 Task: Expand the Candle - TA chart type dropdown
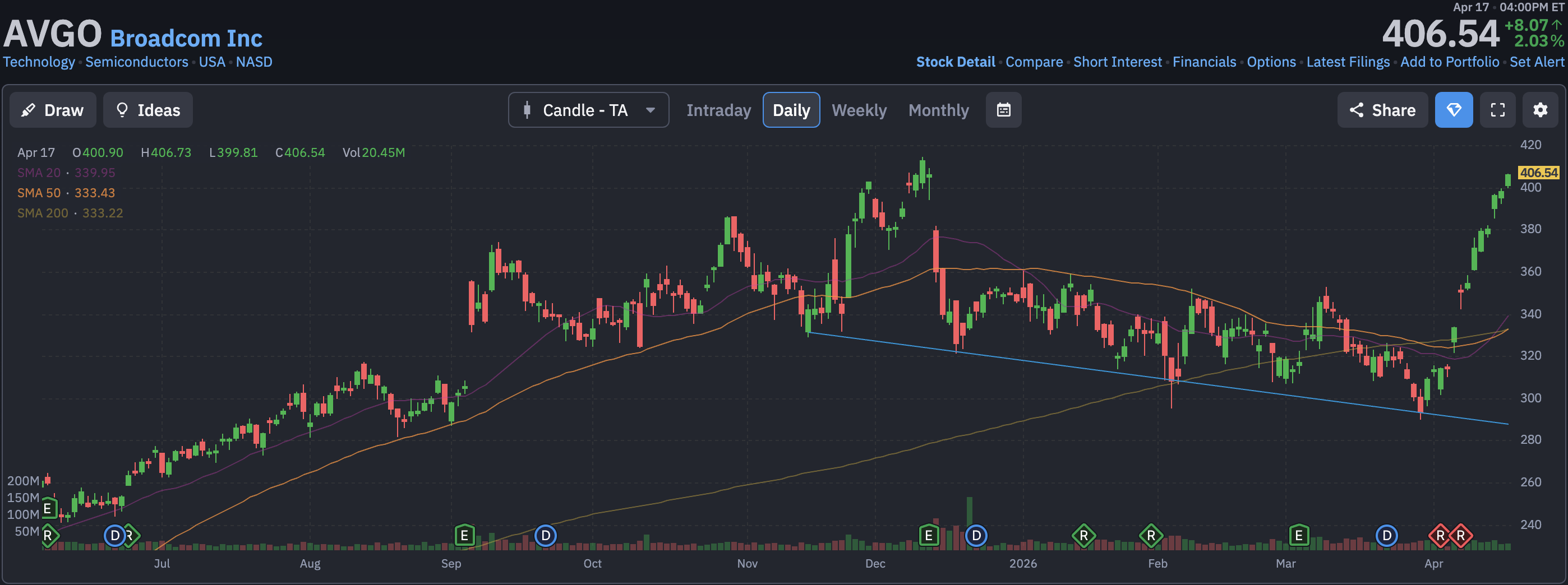(589, 110)
